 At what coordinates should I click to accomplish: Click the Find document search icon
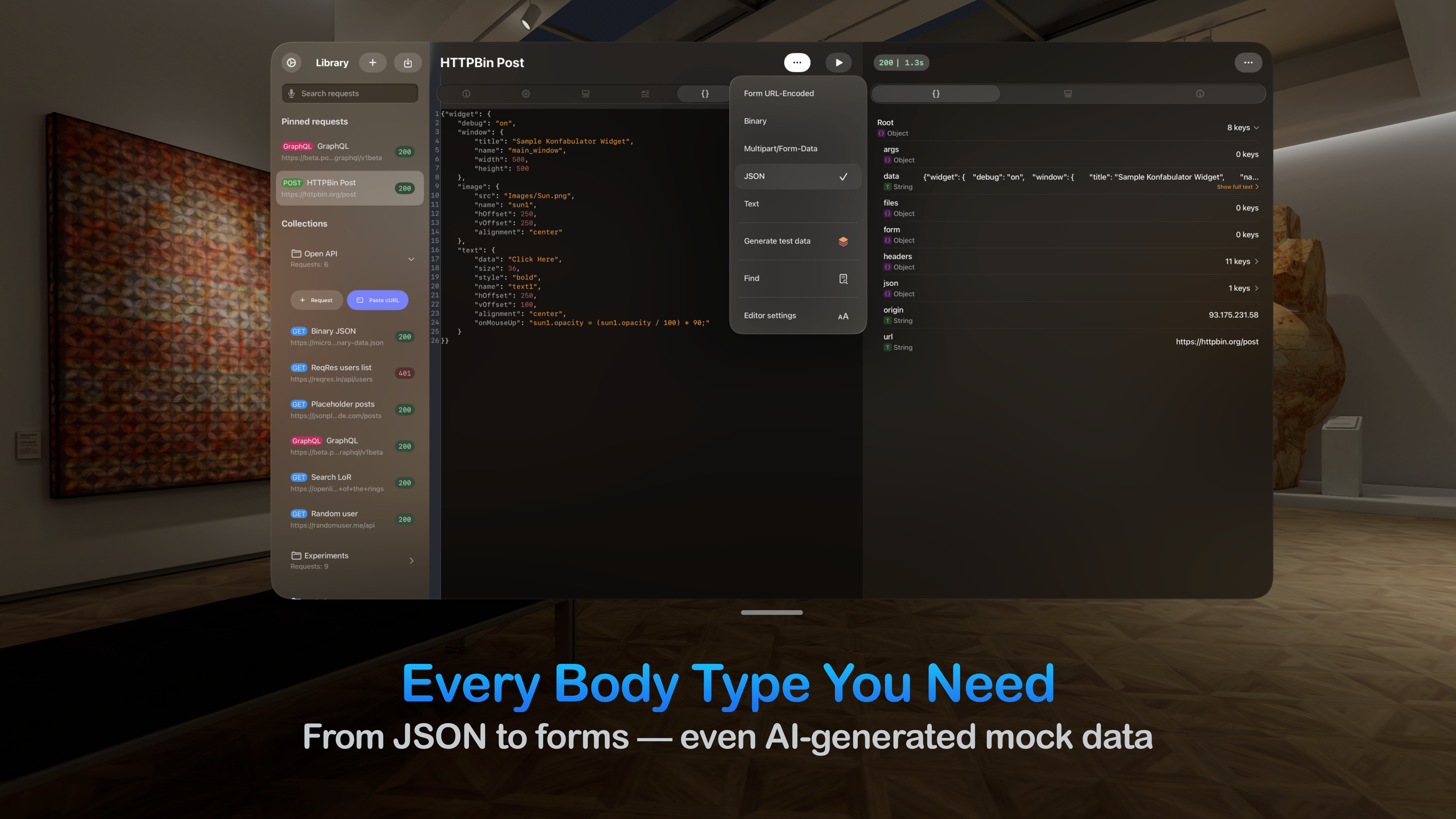coord(843,279)
